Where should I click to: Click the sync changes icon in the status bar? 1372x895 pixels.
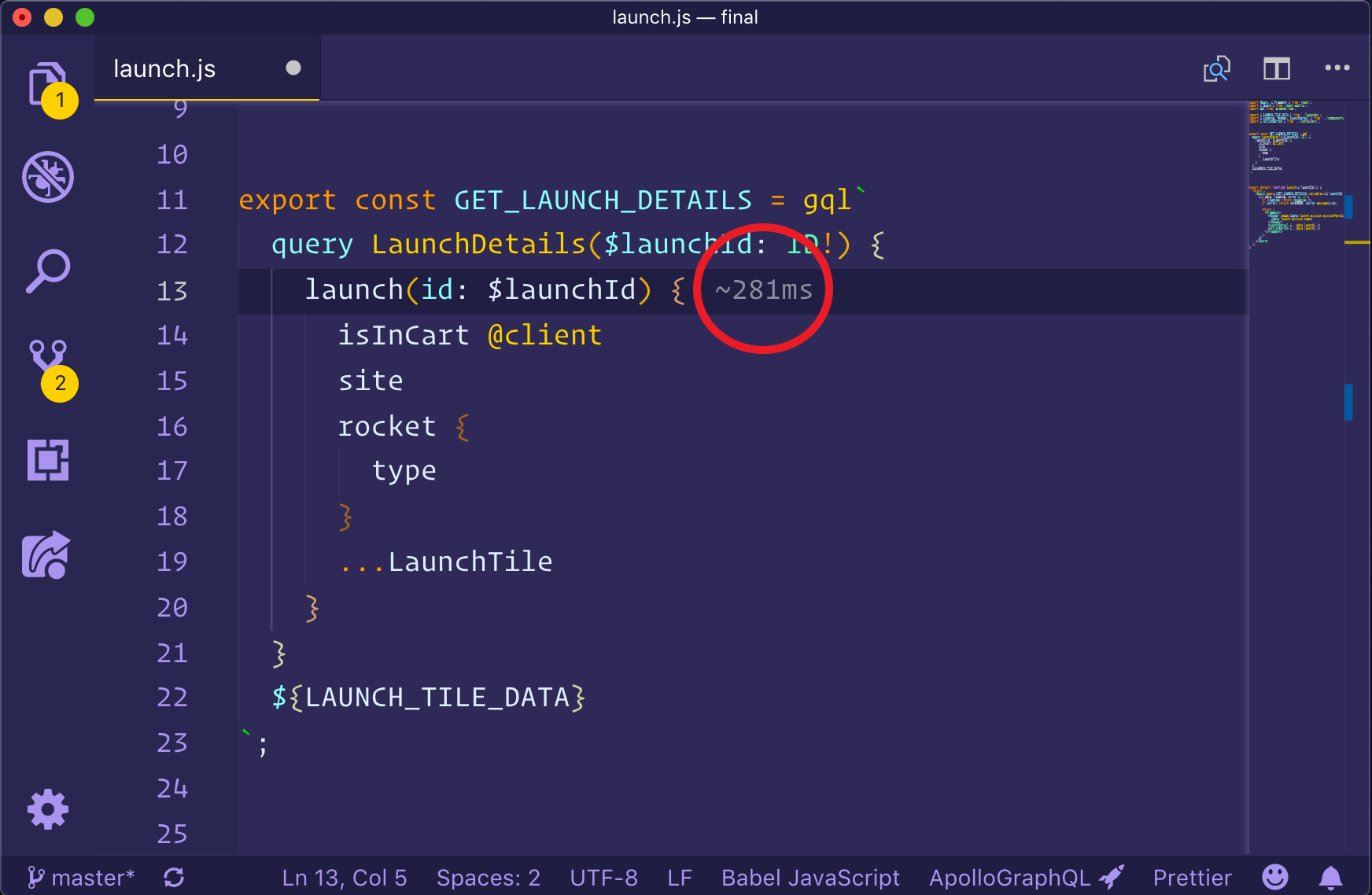tap(174, 877)
